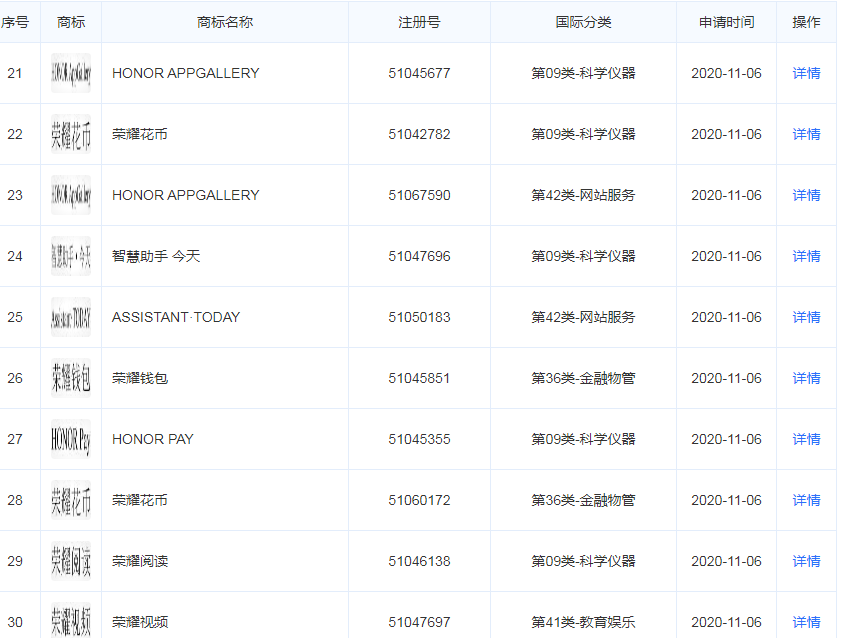Click 详情 for the 荣耀阅读 trademark
The image size is (848, 638).
806,561
